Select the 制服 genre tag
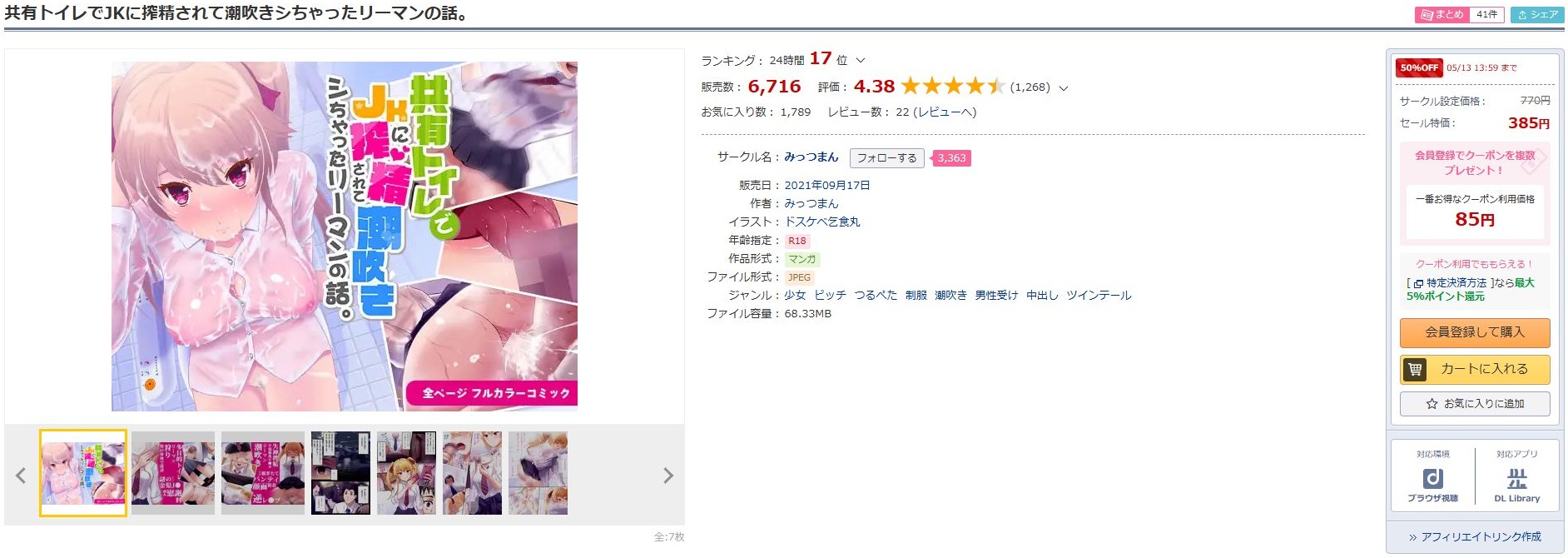The width and height of the screenshot is (1568, 558). (x=915, y=296)
